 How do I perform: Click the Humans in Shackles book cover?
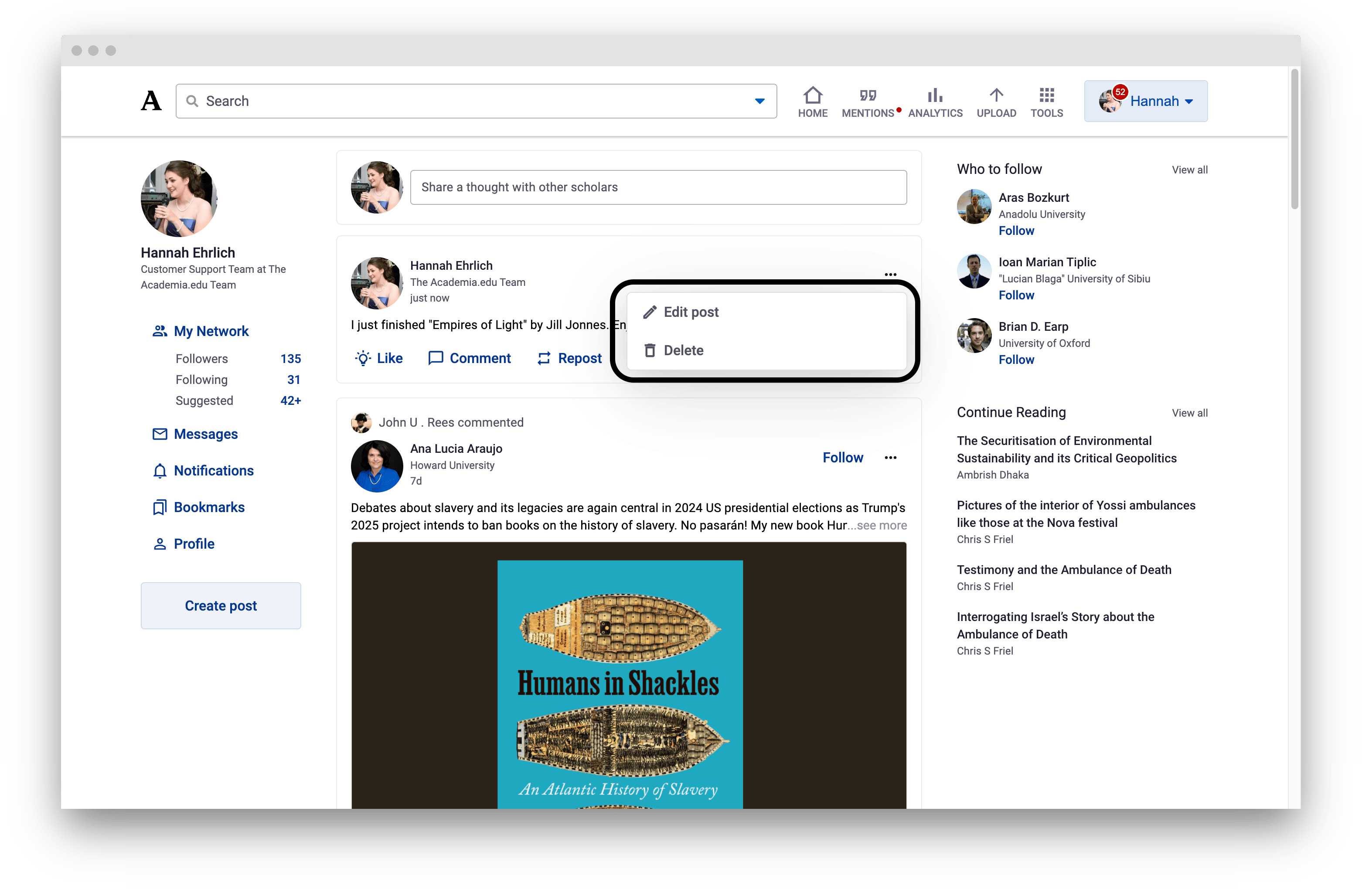tap(620, 684)
